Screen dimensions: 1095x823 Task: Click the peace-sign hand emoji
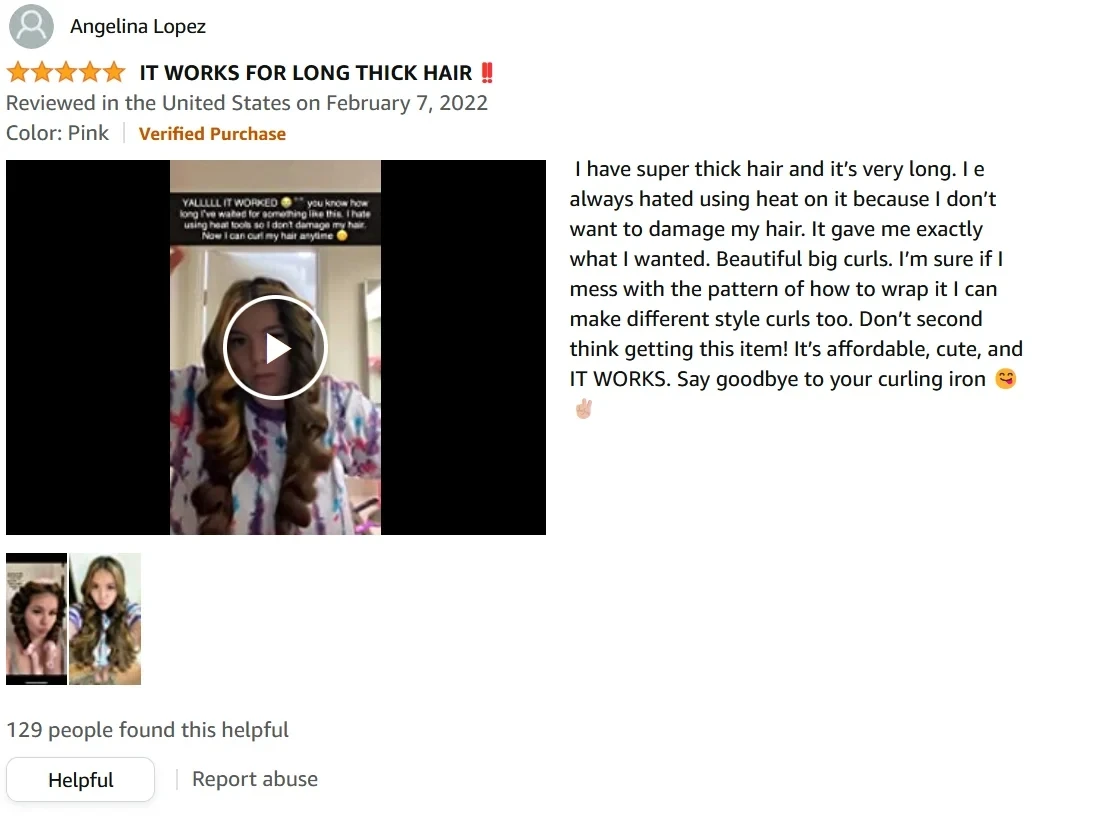584,408
